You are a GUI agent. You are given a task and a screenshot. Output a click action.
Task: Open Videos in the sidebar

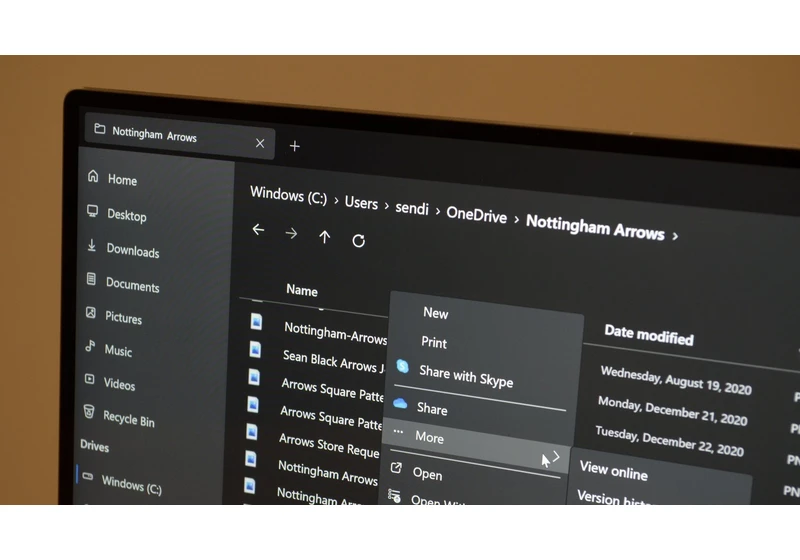pos(119,384)
